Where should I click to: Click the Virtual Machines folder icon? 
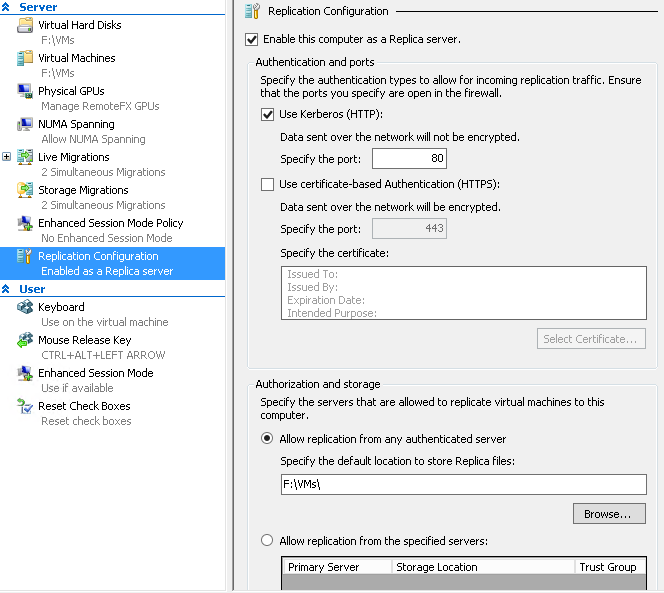coord(25,58)
